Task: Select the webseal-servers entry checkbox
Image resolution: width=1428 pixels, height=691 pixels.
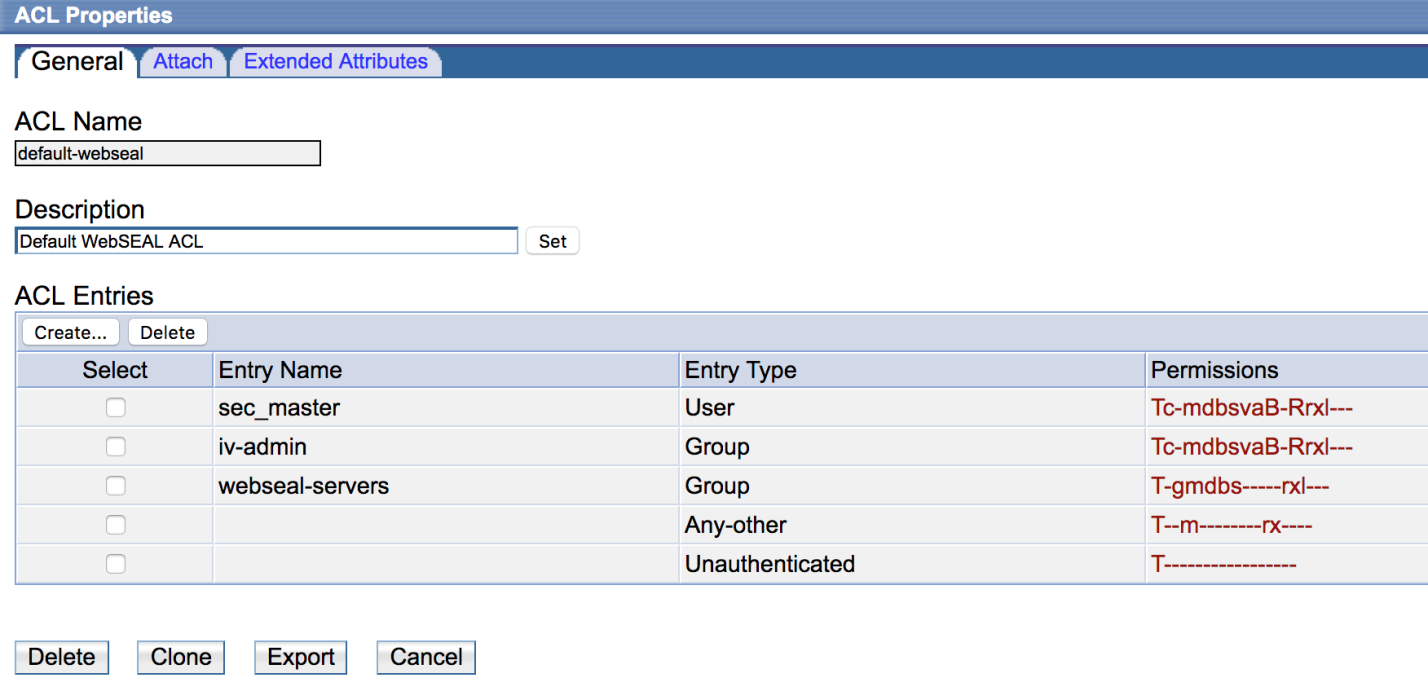Action: click(x=115, y=485)
